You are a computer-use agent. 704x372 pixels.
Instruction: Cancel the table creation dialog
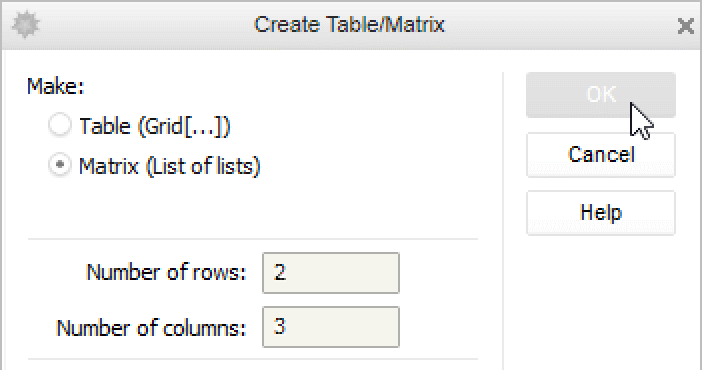tap(601, 155)
